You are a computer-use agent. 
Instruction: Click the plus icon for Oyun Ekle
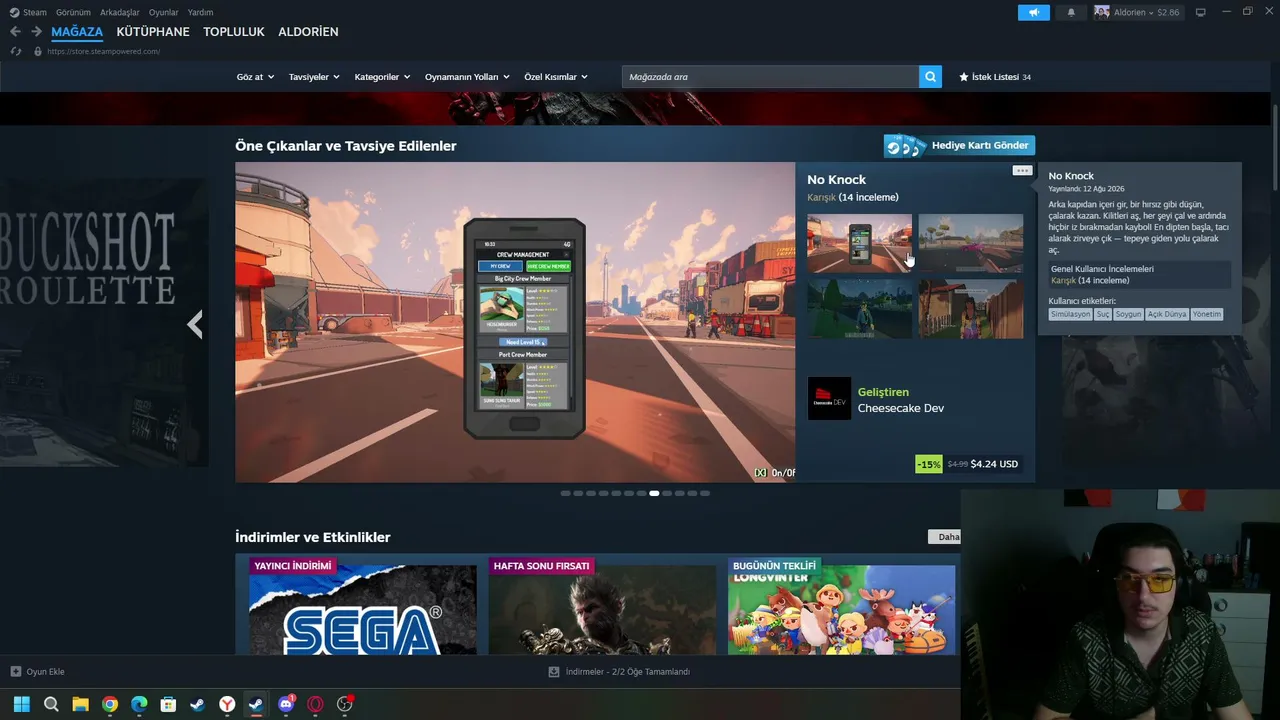tap(15, 672)
